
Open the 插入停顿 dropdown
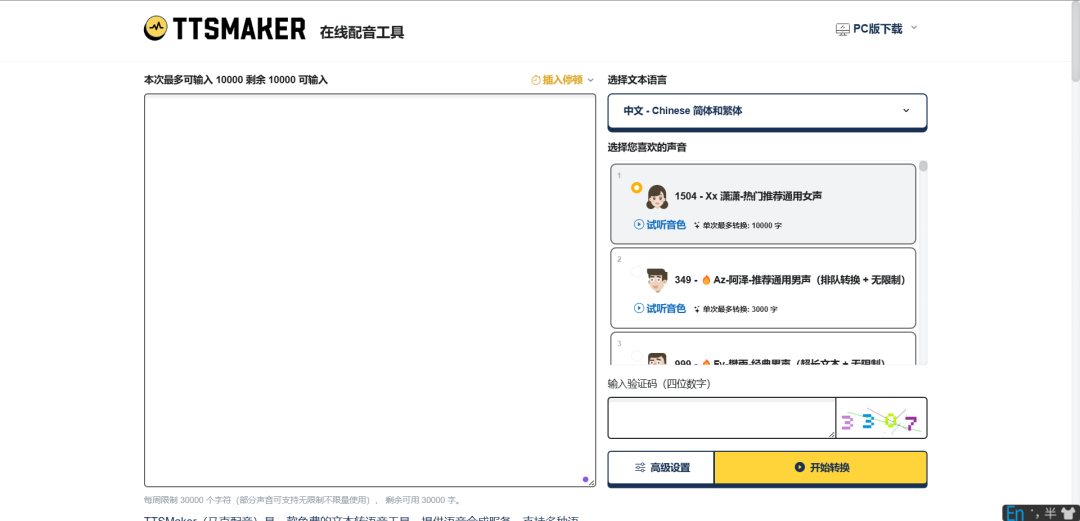click(x=562, y=80)
